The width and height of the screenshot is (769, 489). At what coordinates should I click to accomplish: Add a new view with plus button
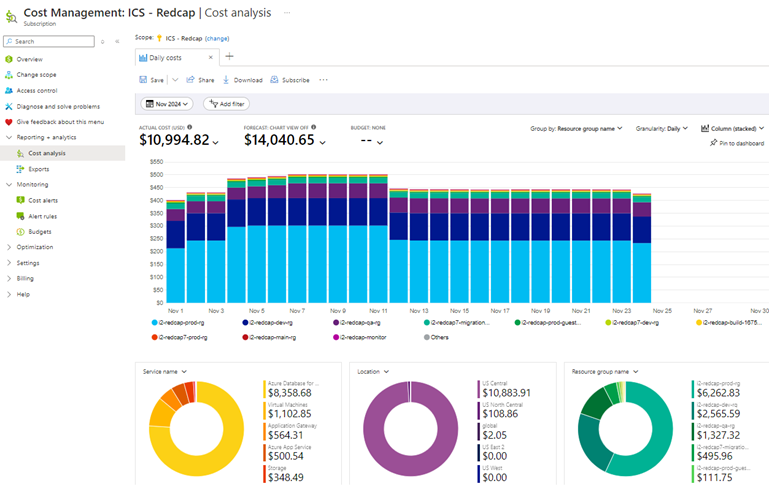[229, 56]
